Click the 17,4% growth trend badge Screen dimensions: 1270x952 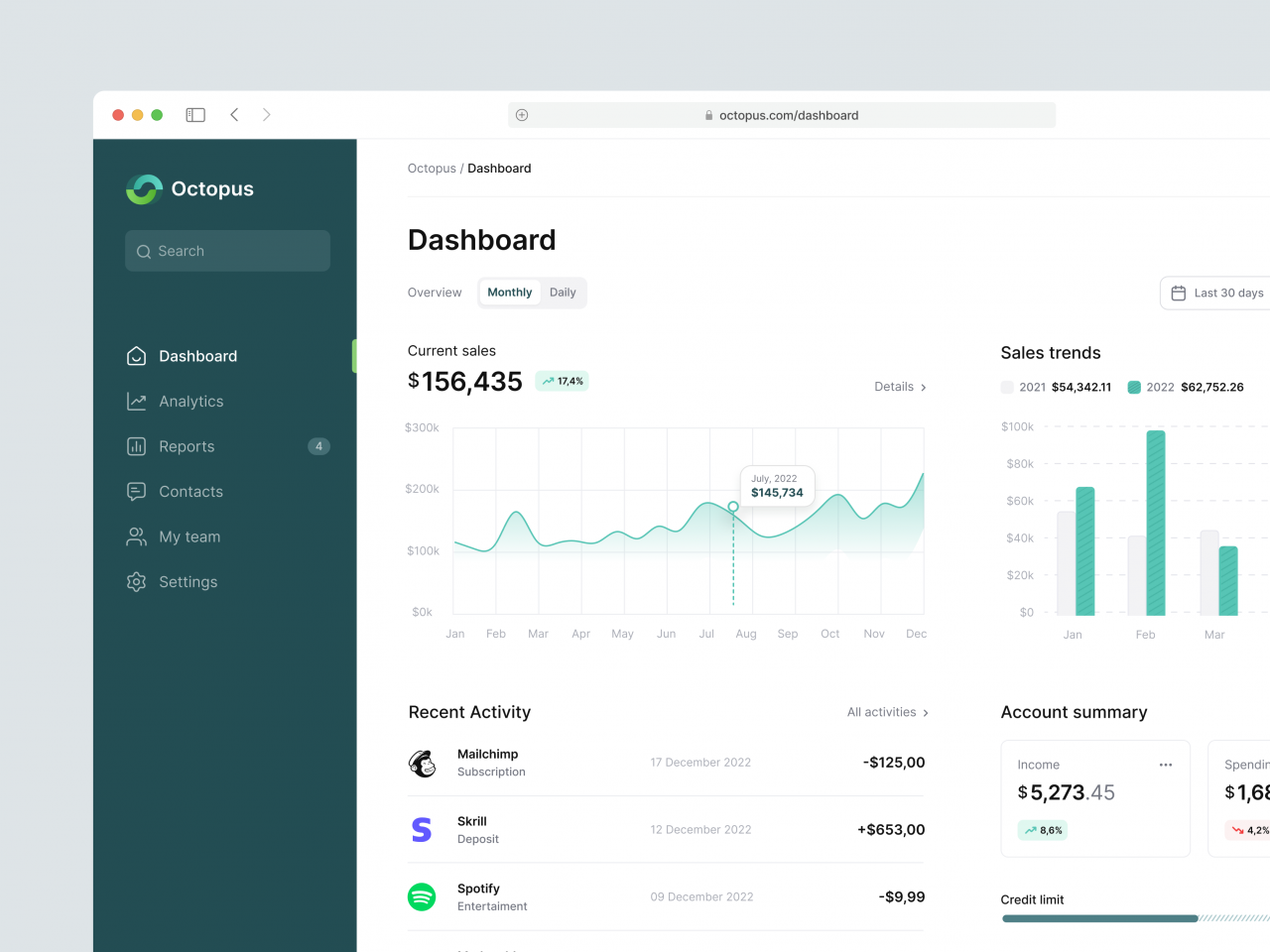tap(563, 381)
